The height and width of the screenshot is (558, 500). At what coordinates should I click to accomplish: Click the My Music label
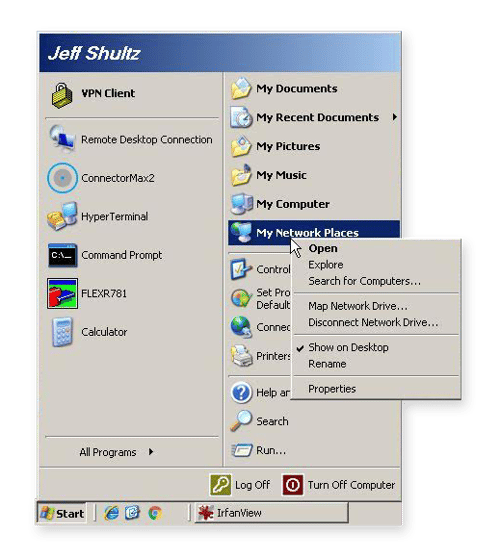(x=281, y=175)
